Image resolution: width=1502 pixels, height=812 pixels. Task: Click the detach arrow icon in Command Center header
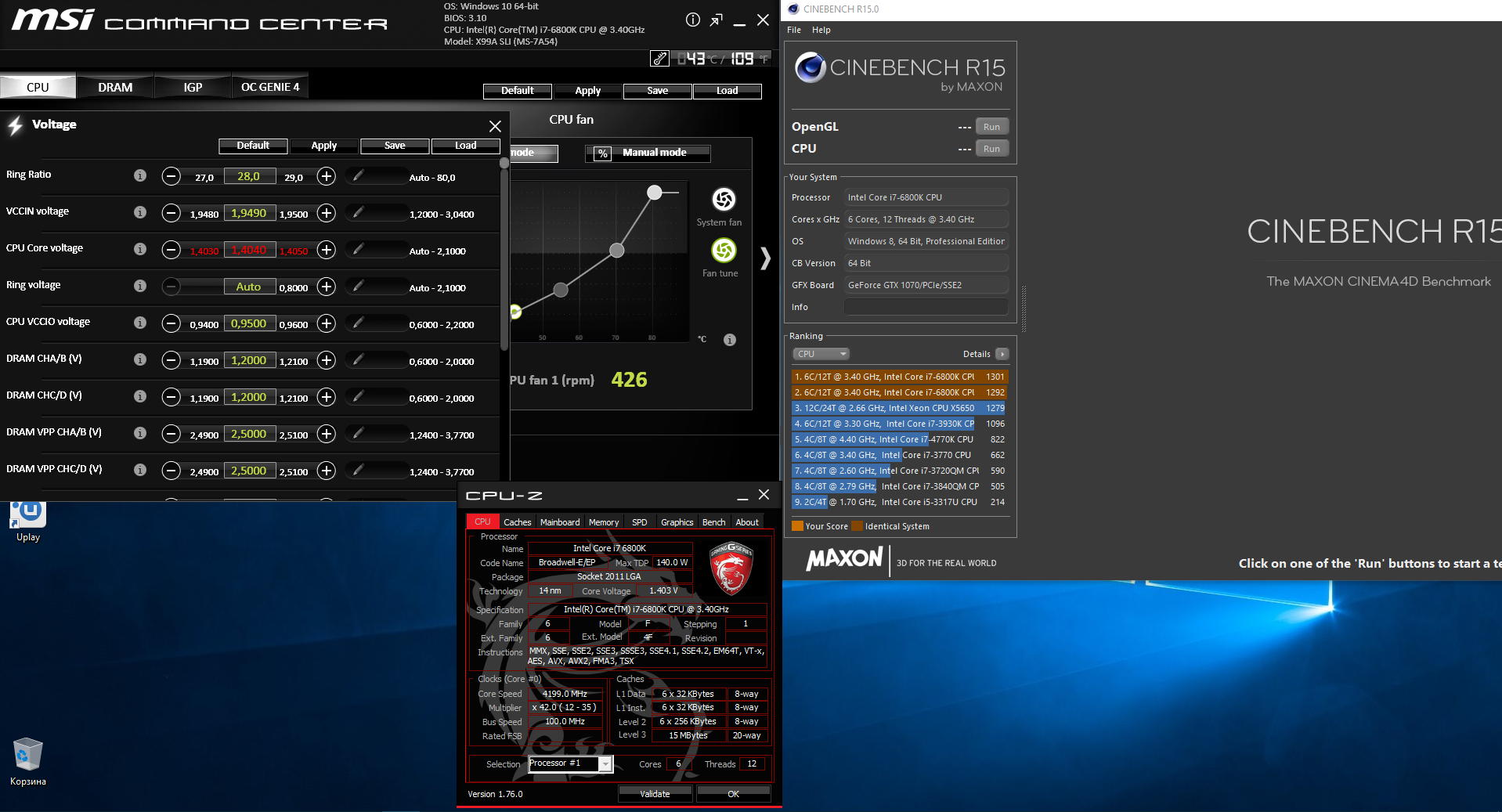[716, 20]
